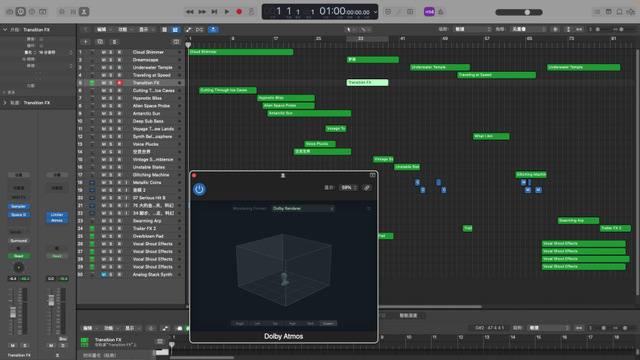Viewport: 640px width, 360px height.
Task: Open the Limiter plugin slot
Action: tap(57, 214)
